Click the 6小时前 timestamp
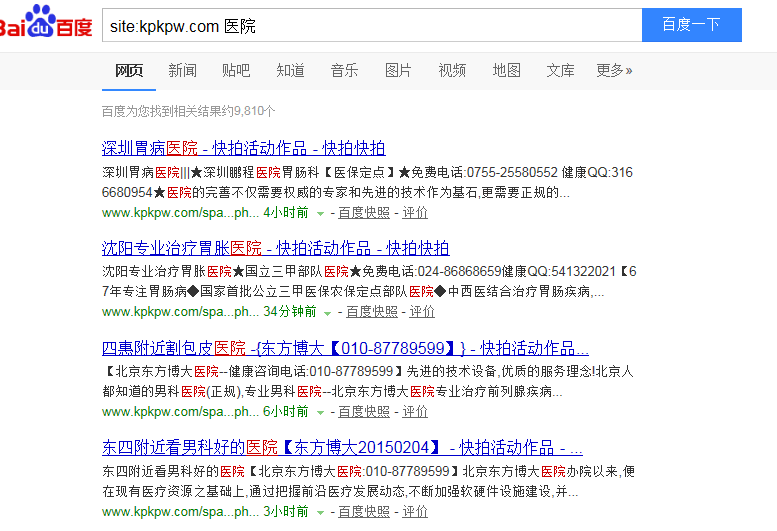The height and width of the screenshot is (531, 777). coord(286,412)
